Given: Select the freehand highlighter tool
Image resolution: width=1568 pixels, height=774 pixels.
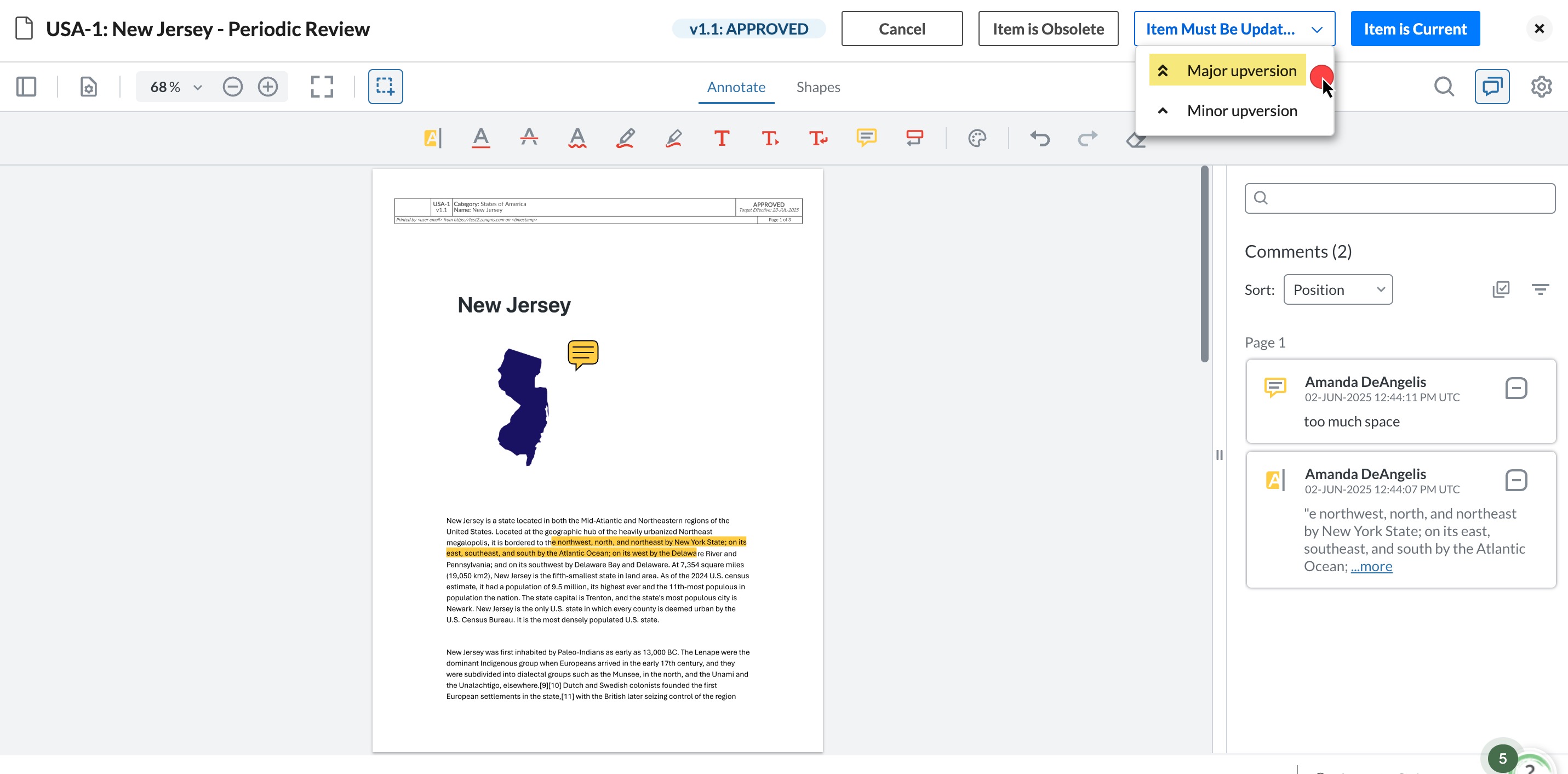Looking at the screenshot, I should 673,138.
